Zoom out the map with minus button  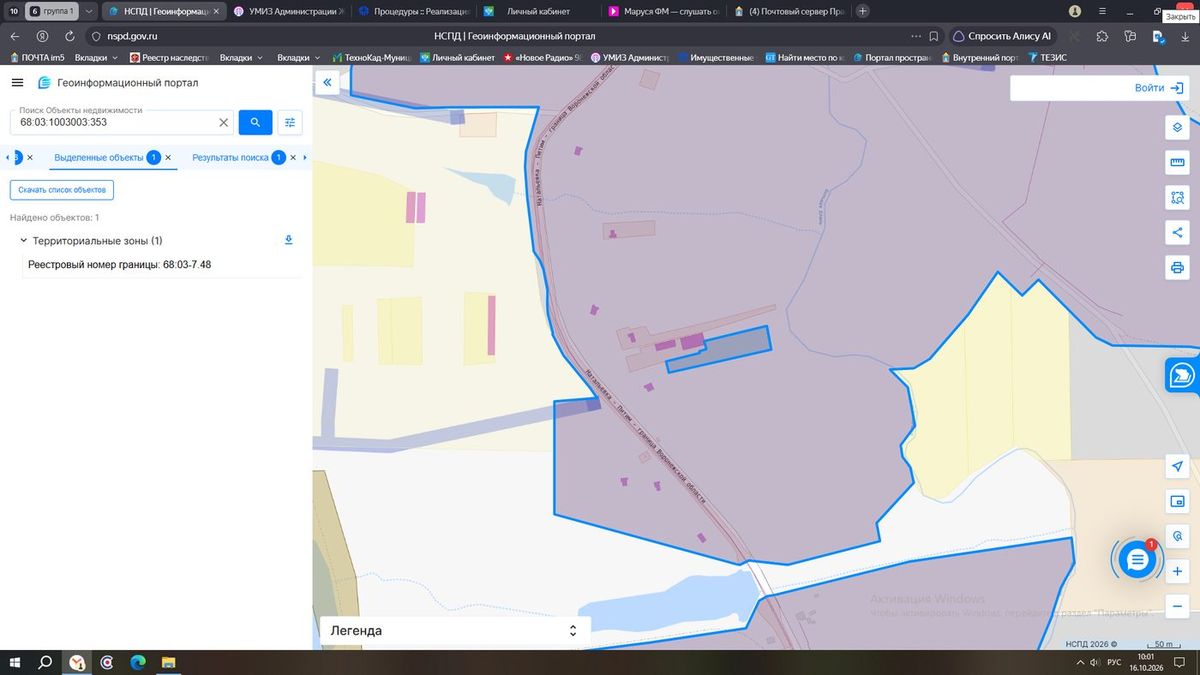(1177, 606)
